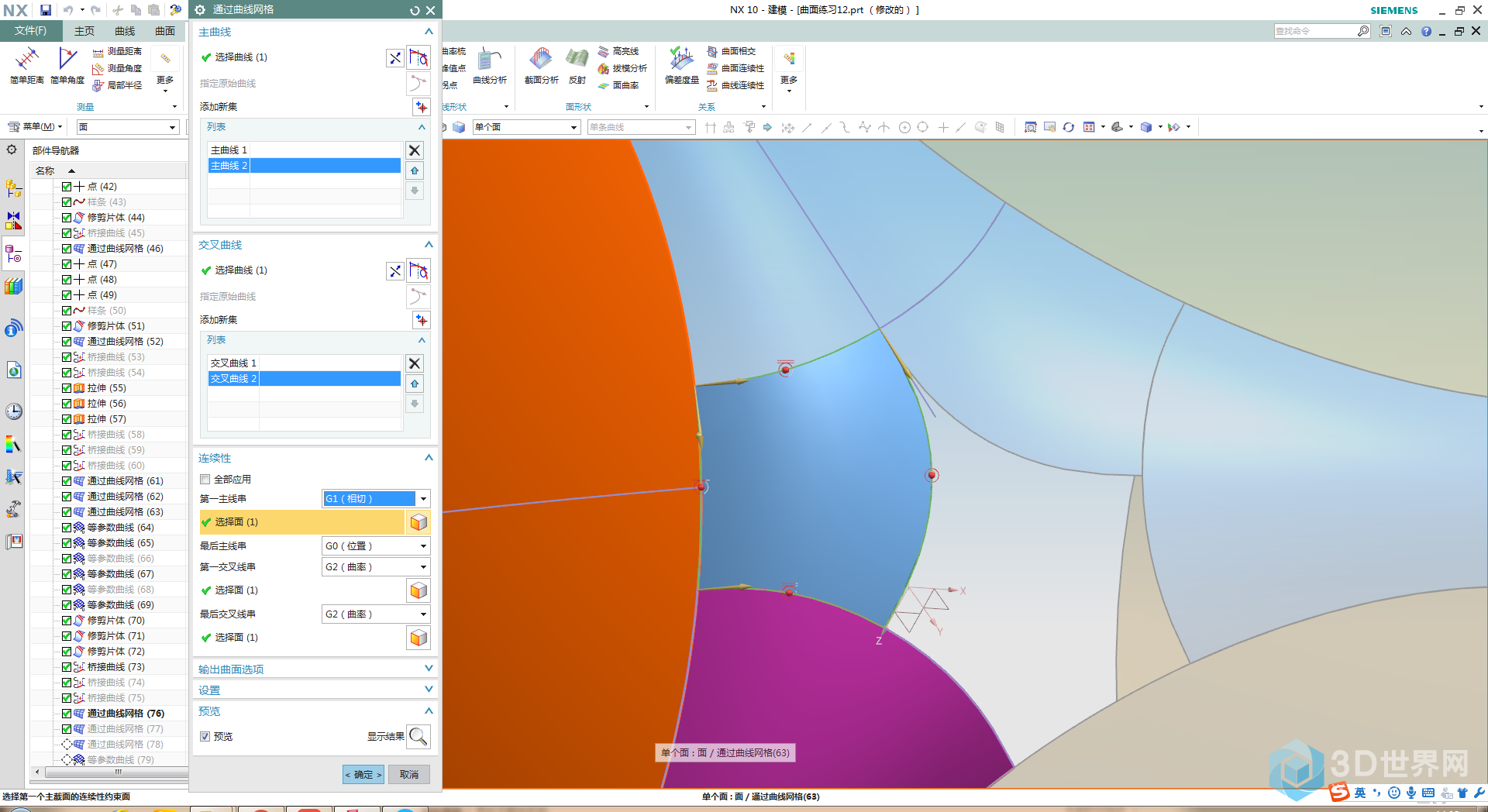
Task: Open the Assembly Navigator sidebar tab
Action: tap(13, 188)
